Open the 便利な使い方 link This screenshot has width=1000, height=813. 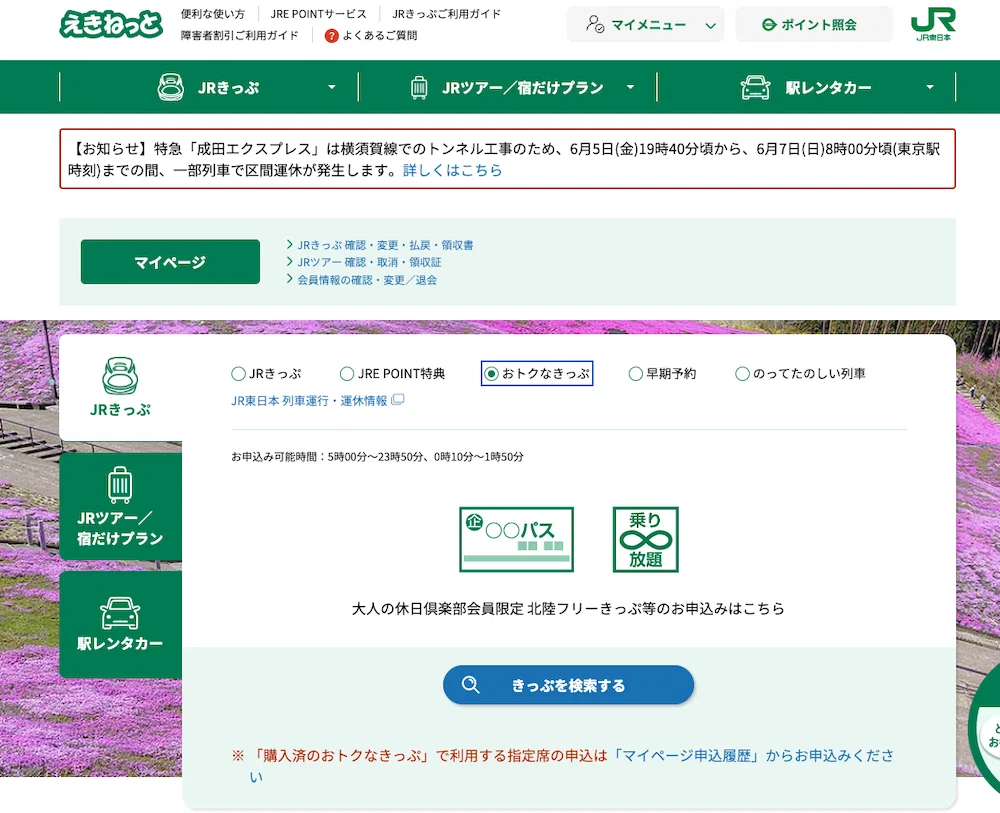pos(212,13)
